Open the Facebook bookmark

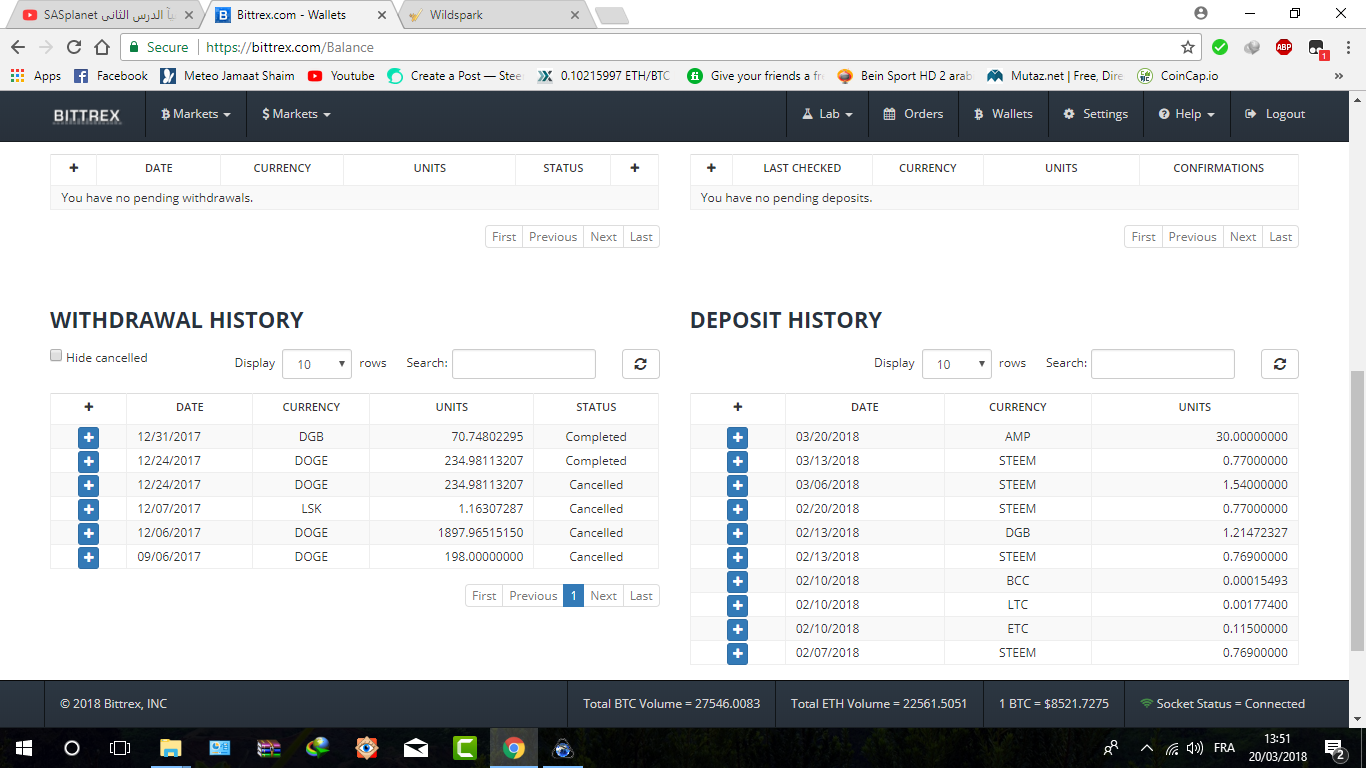[x=111, y=76]
